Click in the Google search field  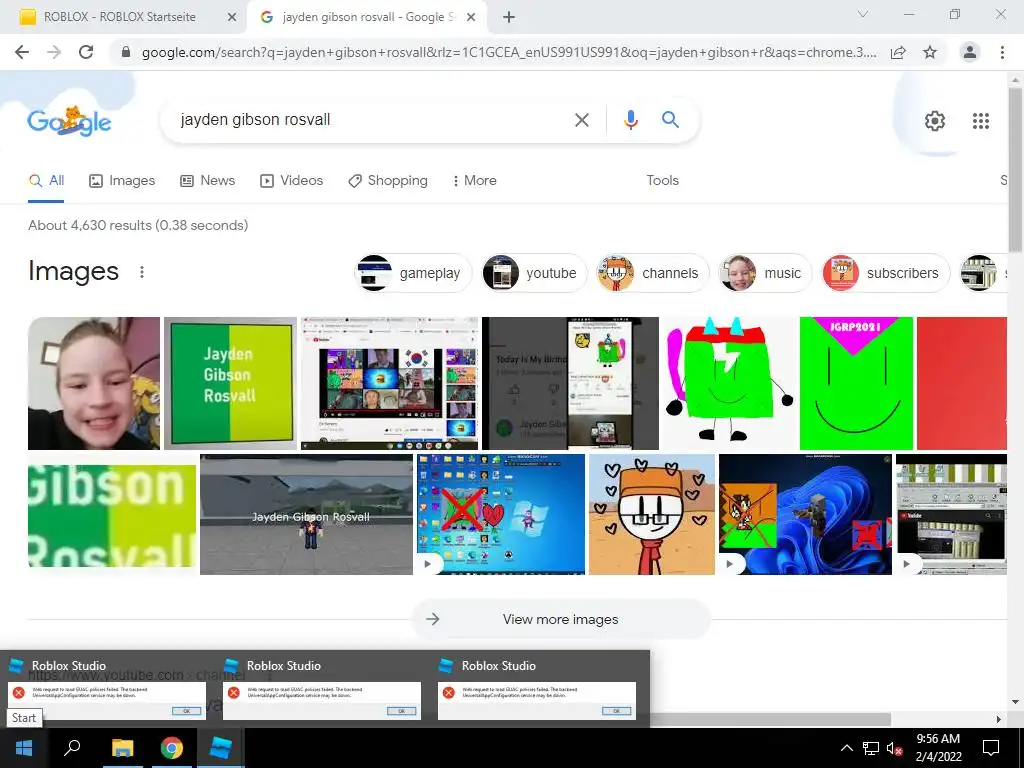[x=372, y=120]
